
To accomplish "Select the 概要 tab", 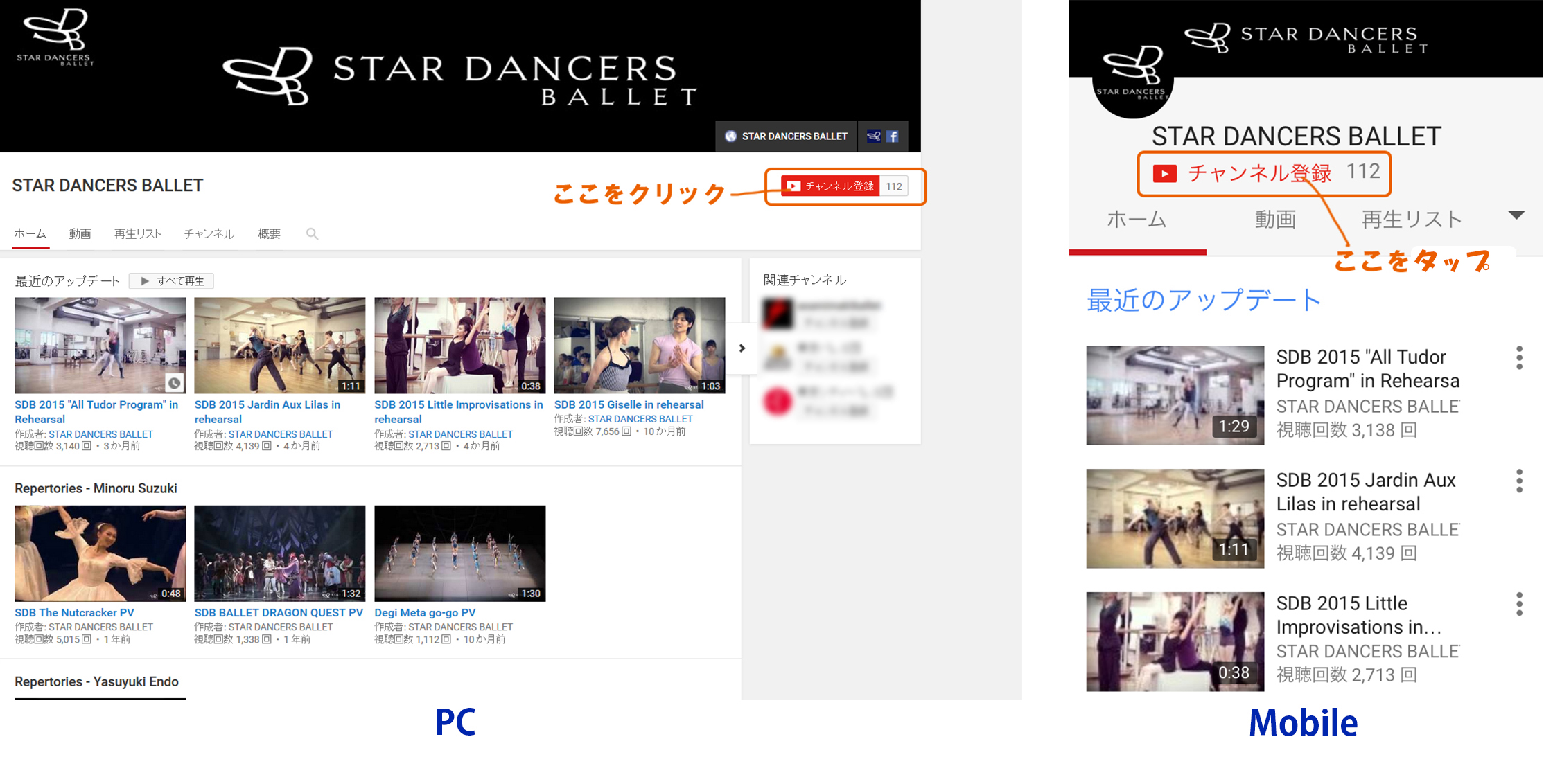I will click(x=269, y=234).
